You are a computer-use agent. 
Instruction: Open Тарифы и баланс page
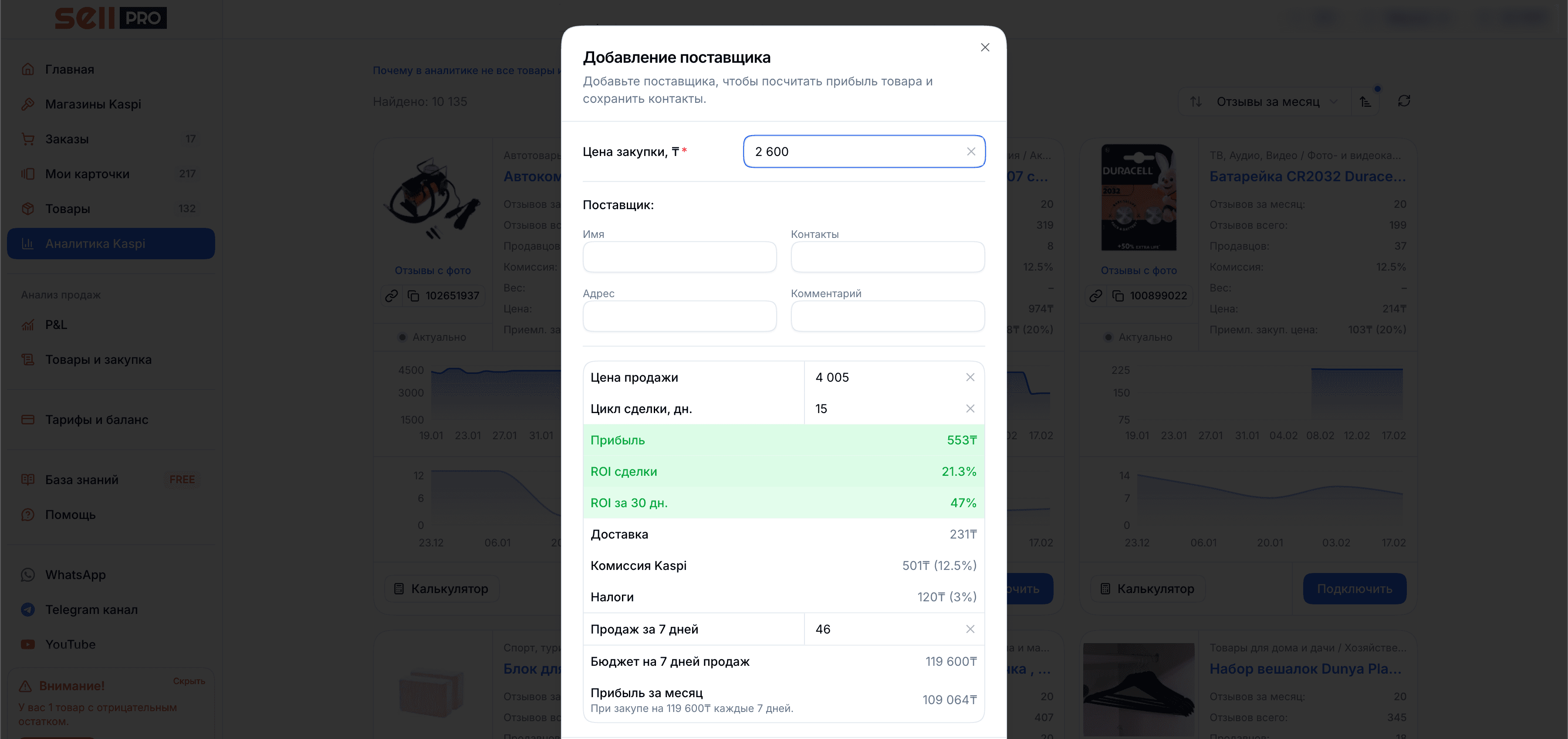coord(111,420)
